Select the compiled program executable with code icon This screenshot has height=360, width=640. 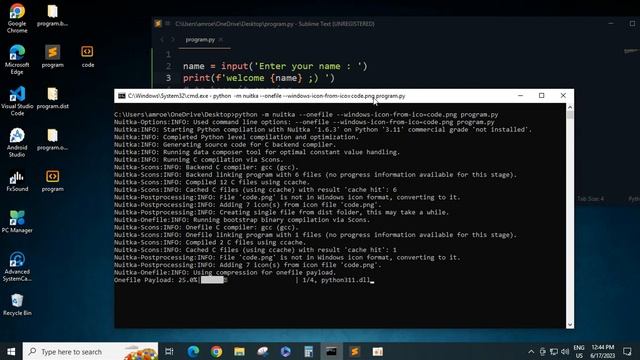coord(52,181)
